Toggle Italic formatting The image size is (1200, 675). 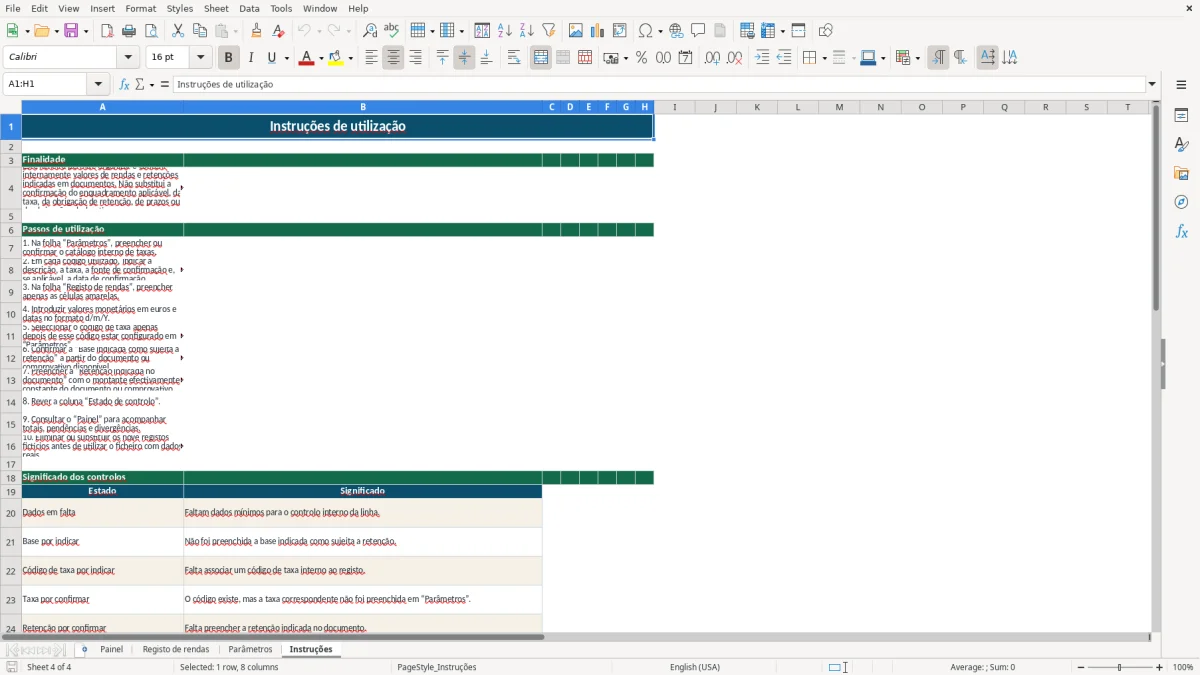click(x=251, y=58)
